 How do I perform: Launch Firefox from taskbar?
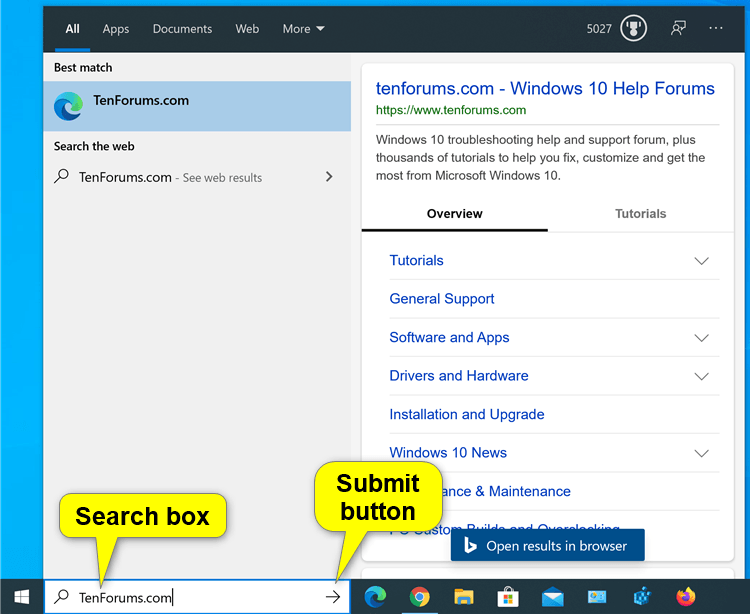tap(685, 596)
